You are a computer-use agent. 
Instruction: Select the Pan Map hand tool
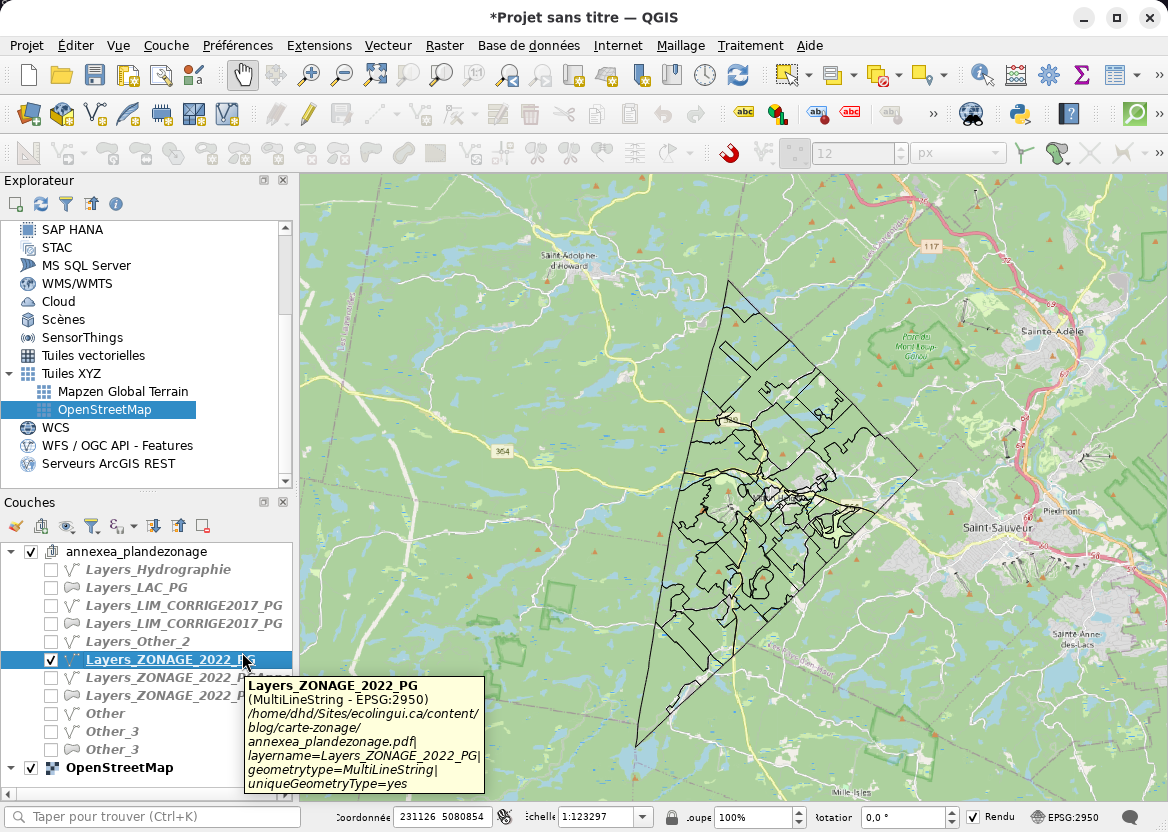tap(243, 75)
